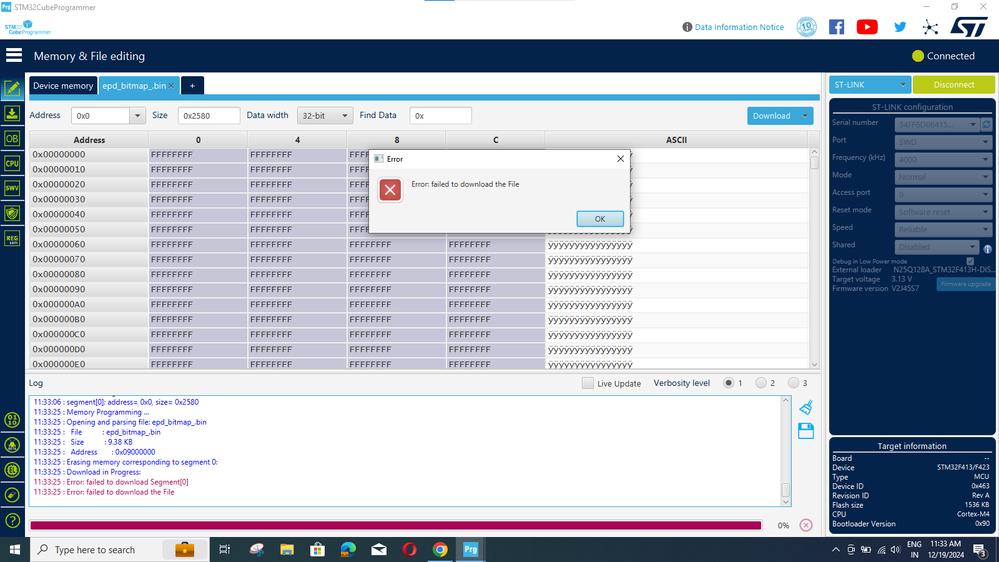Cancel operation via progress bar X icon
999x562 pixels.
coord(806,525)
